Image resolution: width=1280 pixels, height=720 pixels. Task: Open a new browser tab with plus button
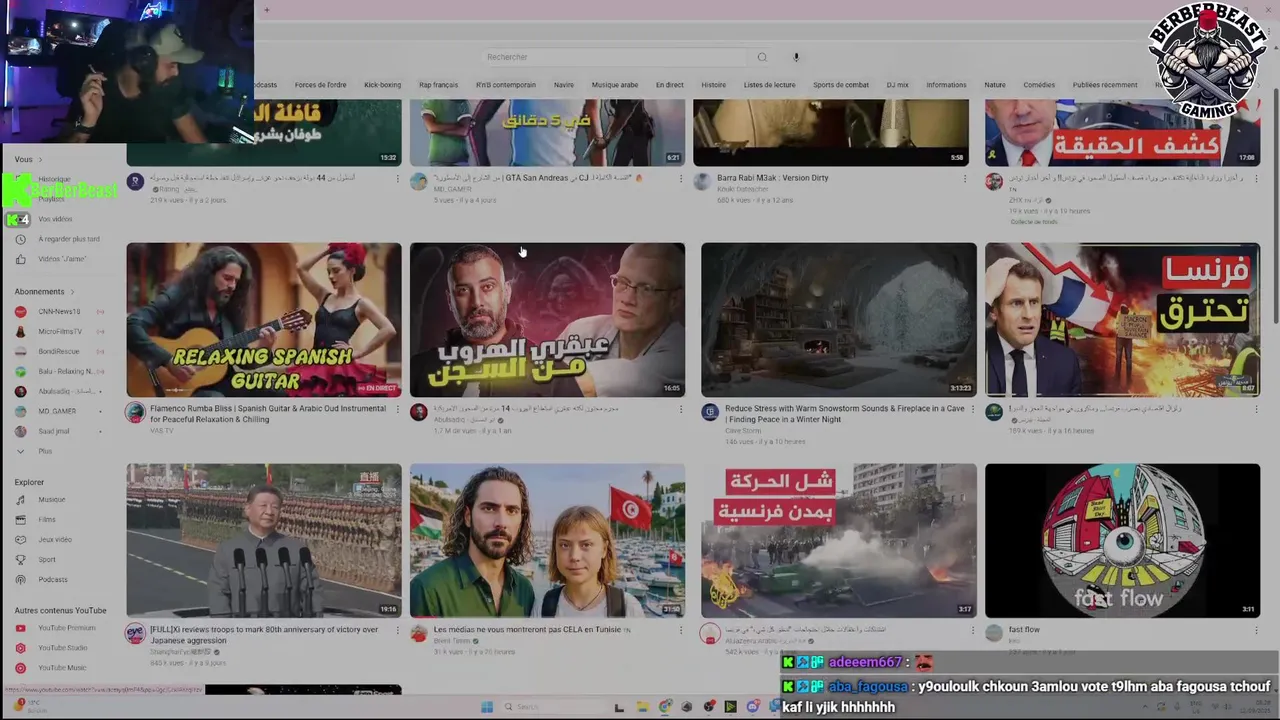coord(267,10)
